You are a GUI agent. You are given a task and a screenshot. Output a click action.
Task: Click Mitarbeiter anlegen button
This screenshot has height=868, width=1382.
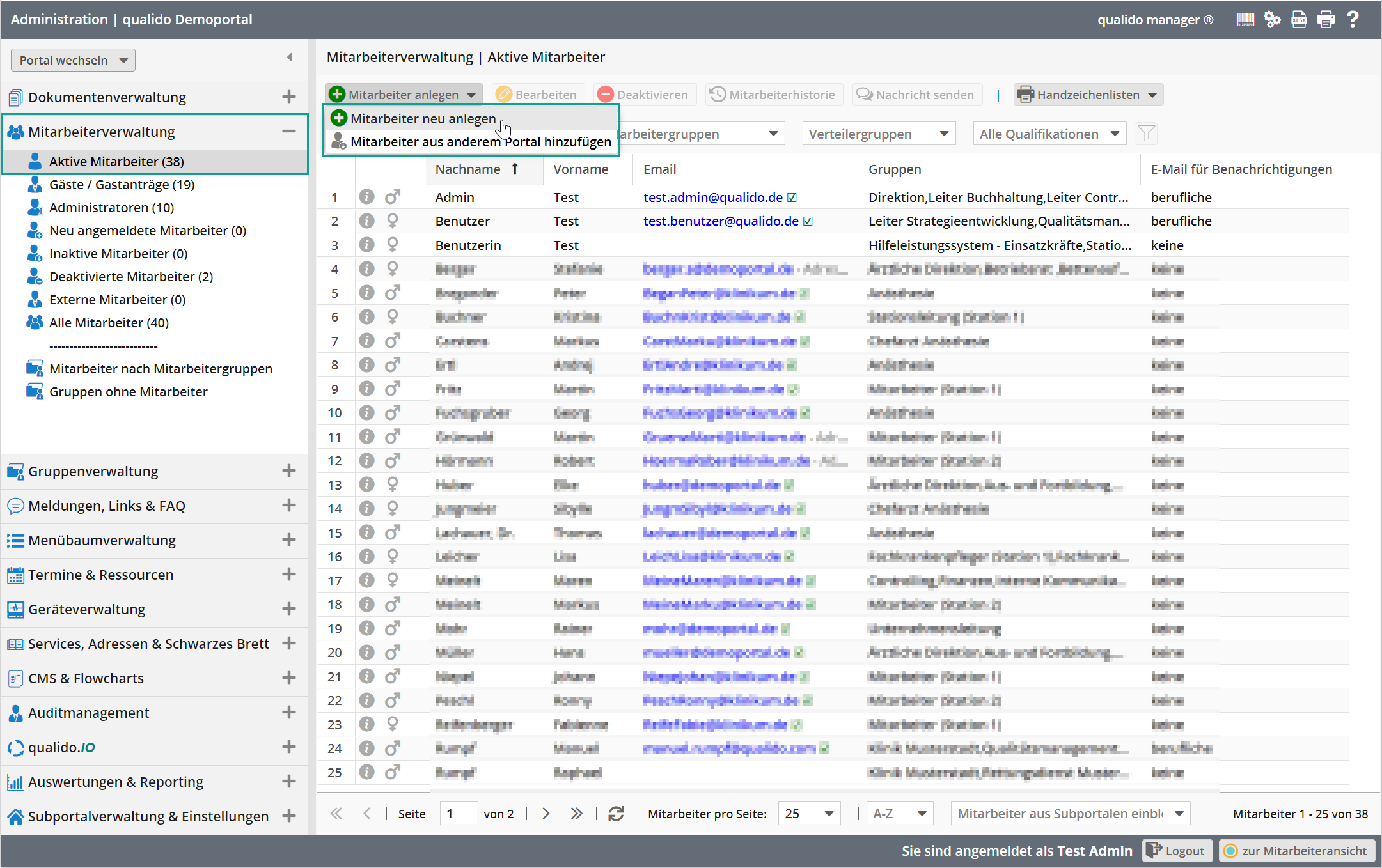click(403, 95)
